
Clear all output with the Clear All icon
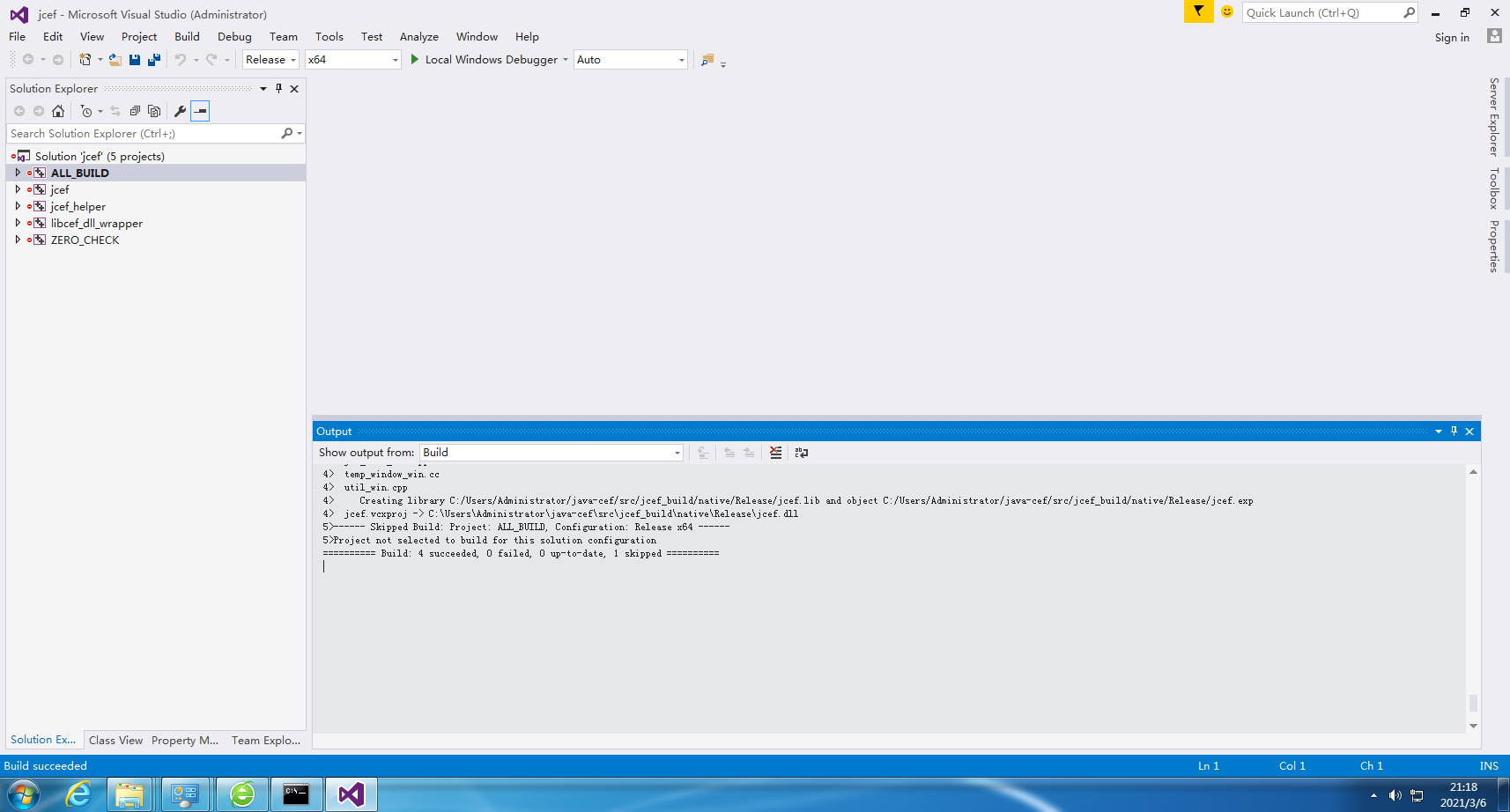(x=775, y=453)
